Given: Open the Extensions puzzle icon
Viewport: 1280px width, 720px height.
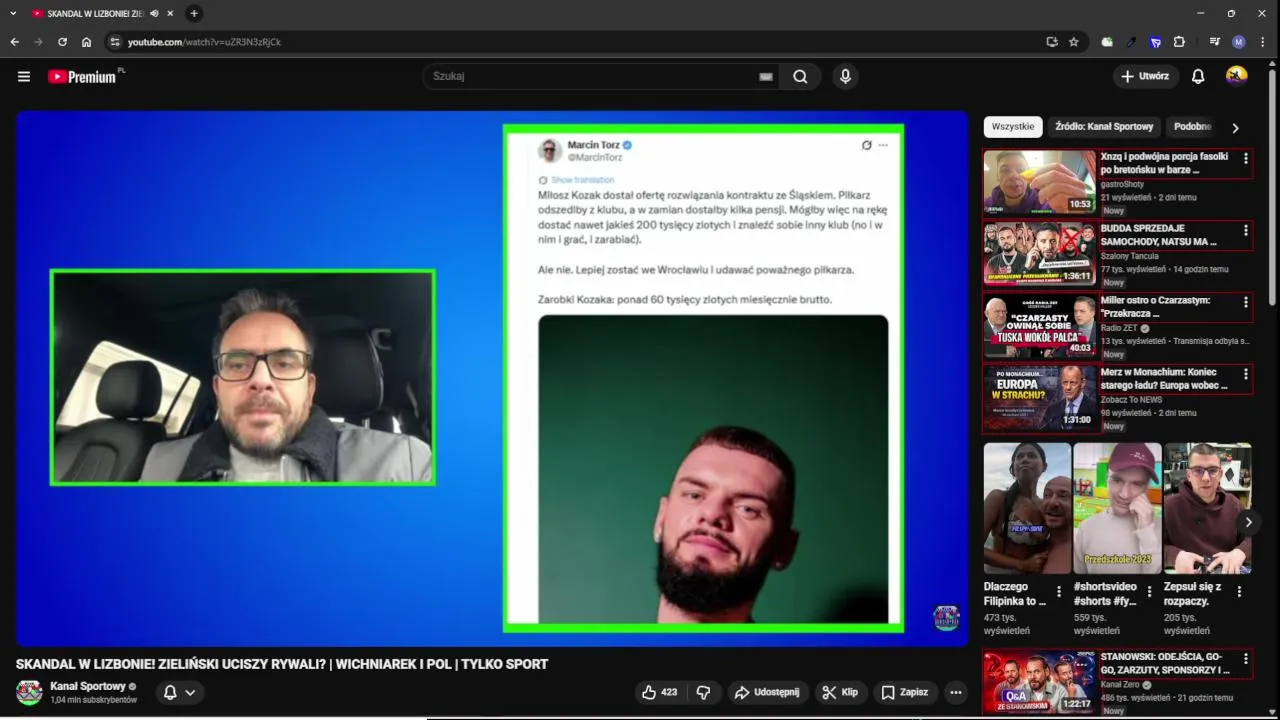Looking at the screenshot, I should [1179, 42].
